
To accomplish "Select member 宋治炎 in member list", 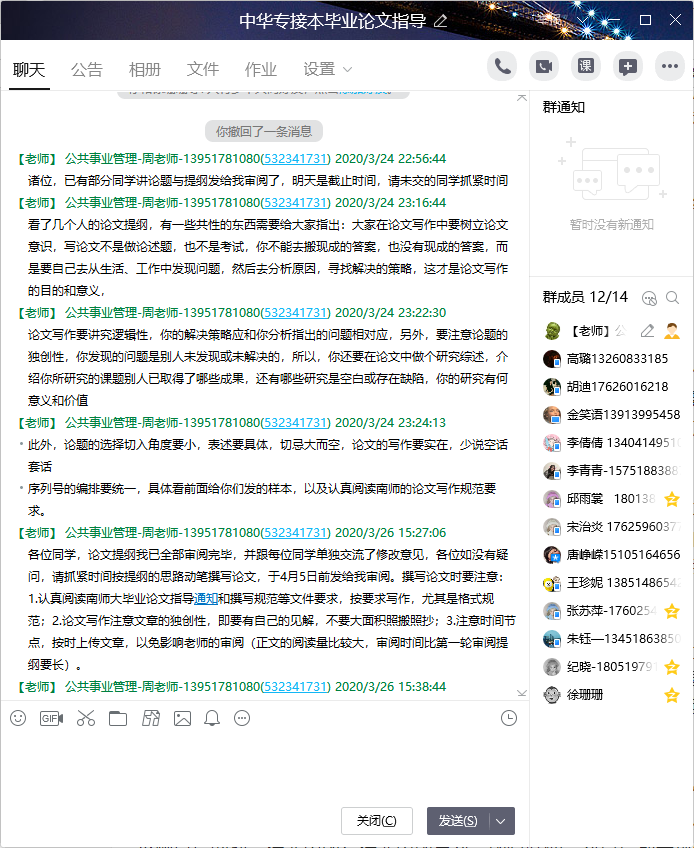I will click(611, 527).
